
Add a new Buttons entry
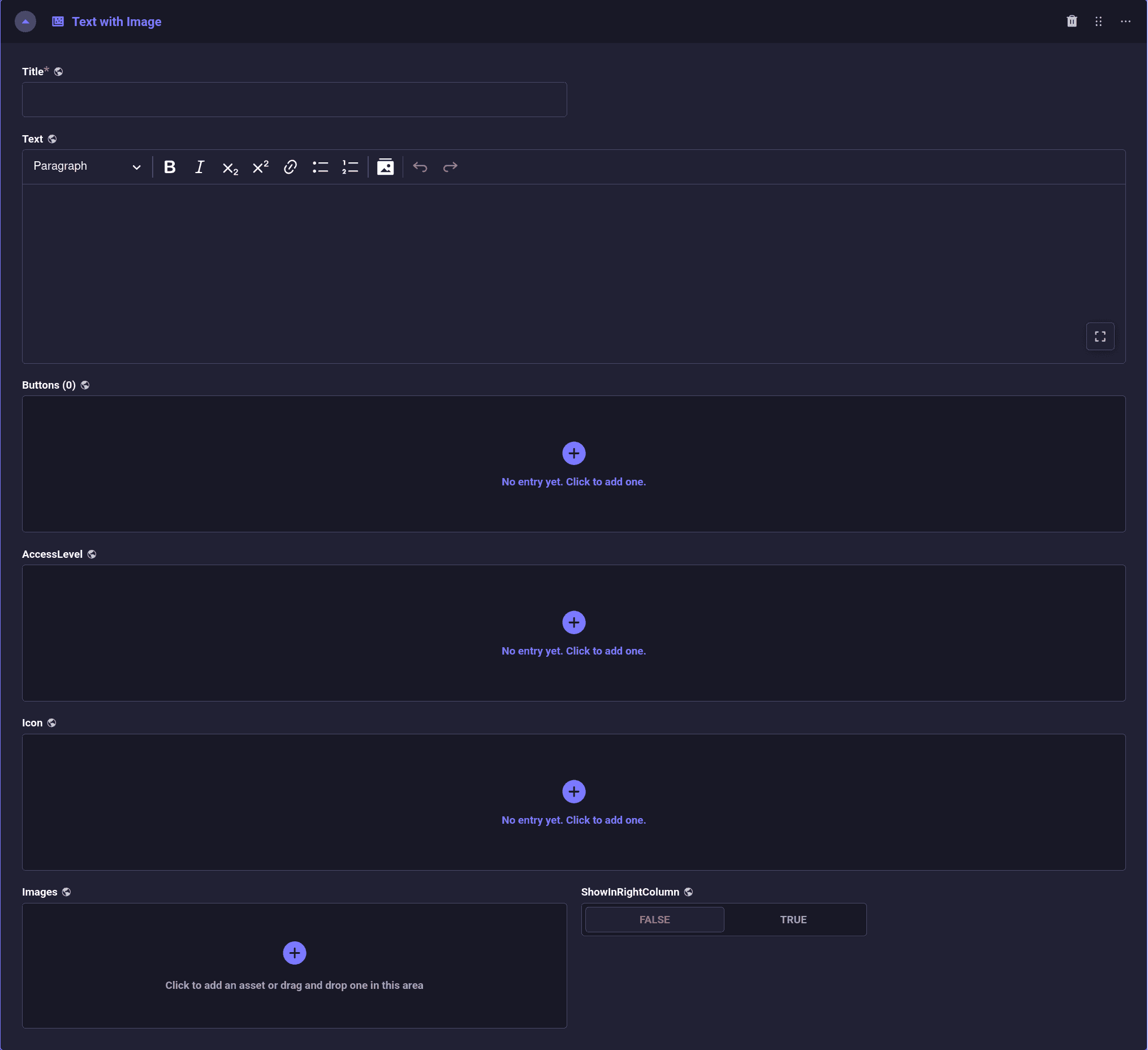pyautogui.click(x=573, y=454)
